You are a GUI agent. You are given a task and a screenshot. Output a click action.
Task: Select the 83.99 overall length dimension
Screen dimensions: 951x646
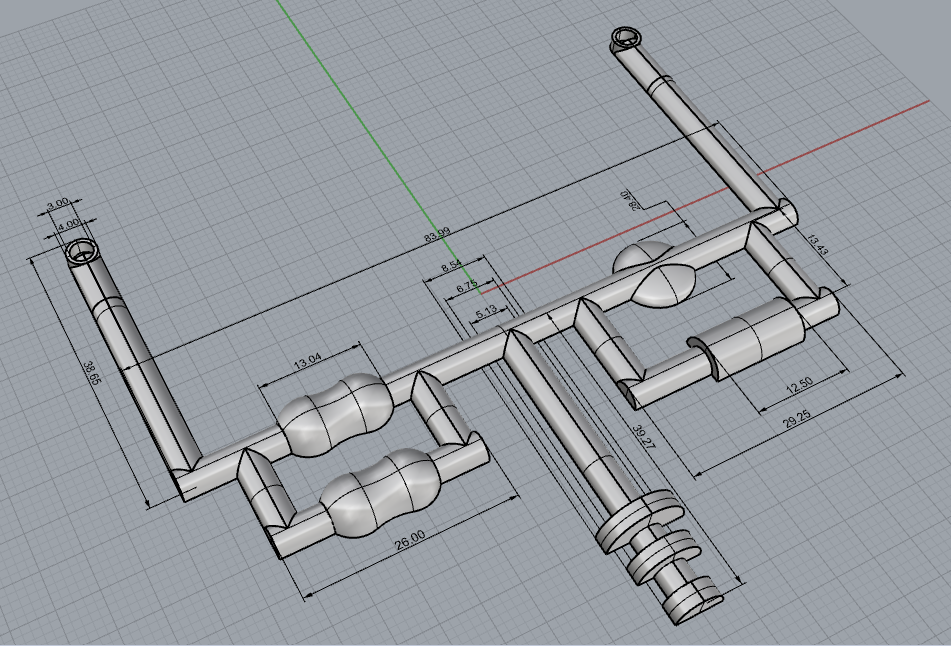(436, 237)
